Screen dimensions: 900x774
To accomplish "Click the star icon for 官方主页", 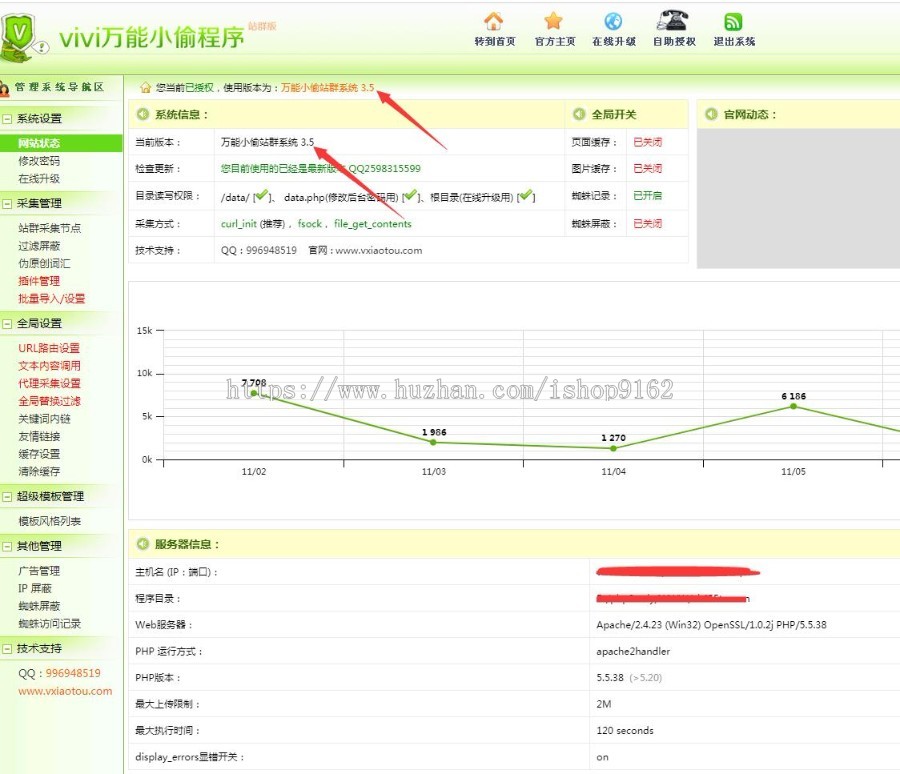I will click(x=553, y=21).
